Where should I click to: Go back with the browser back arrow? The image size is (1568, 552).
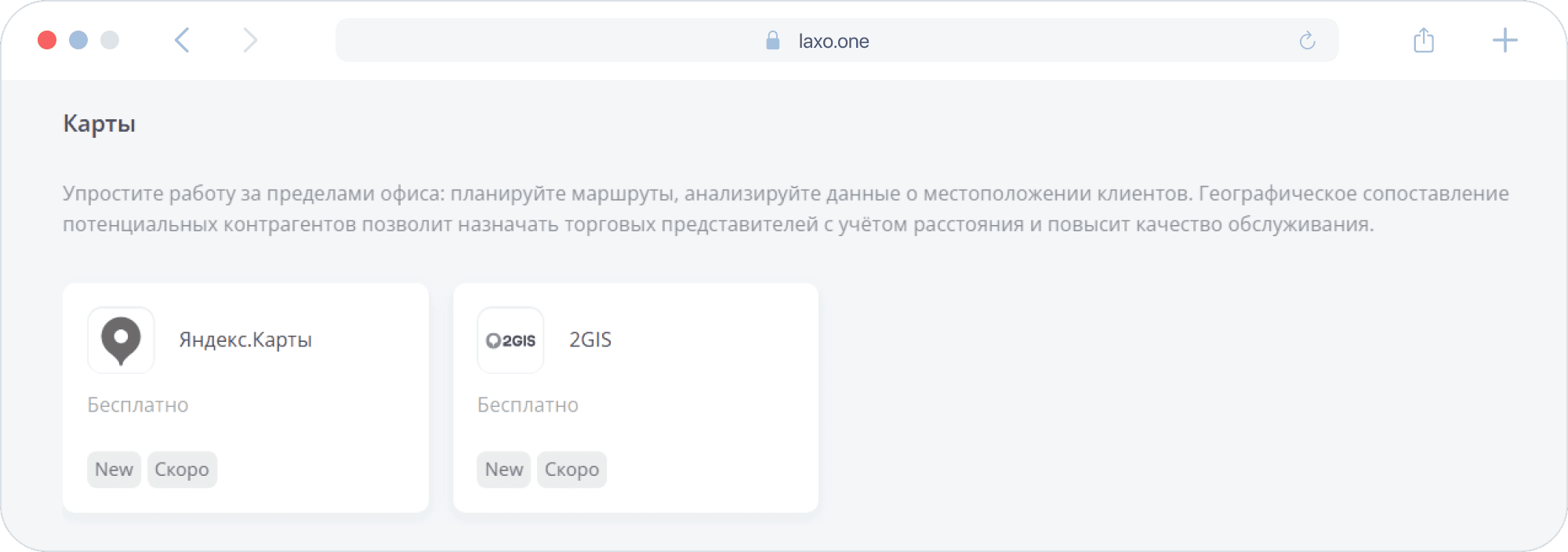tap(182, 40)
